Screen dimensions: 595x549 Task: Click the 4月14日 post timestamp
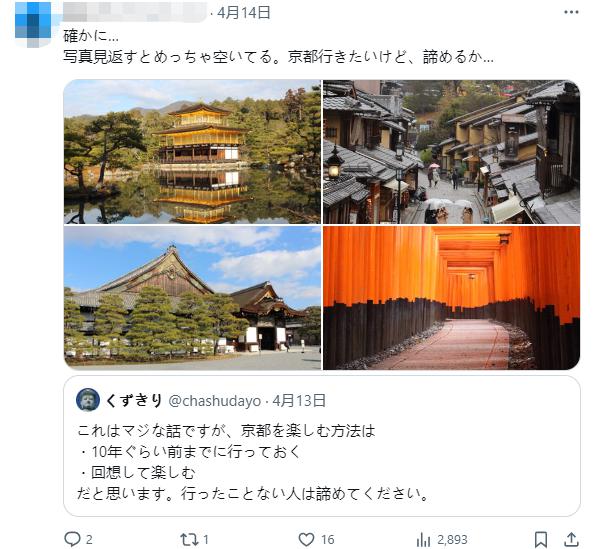244,13
